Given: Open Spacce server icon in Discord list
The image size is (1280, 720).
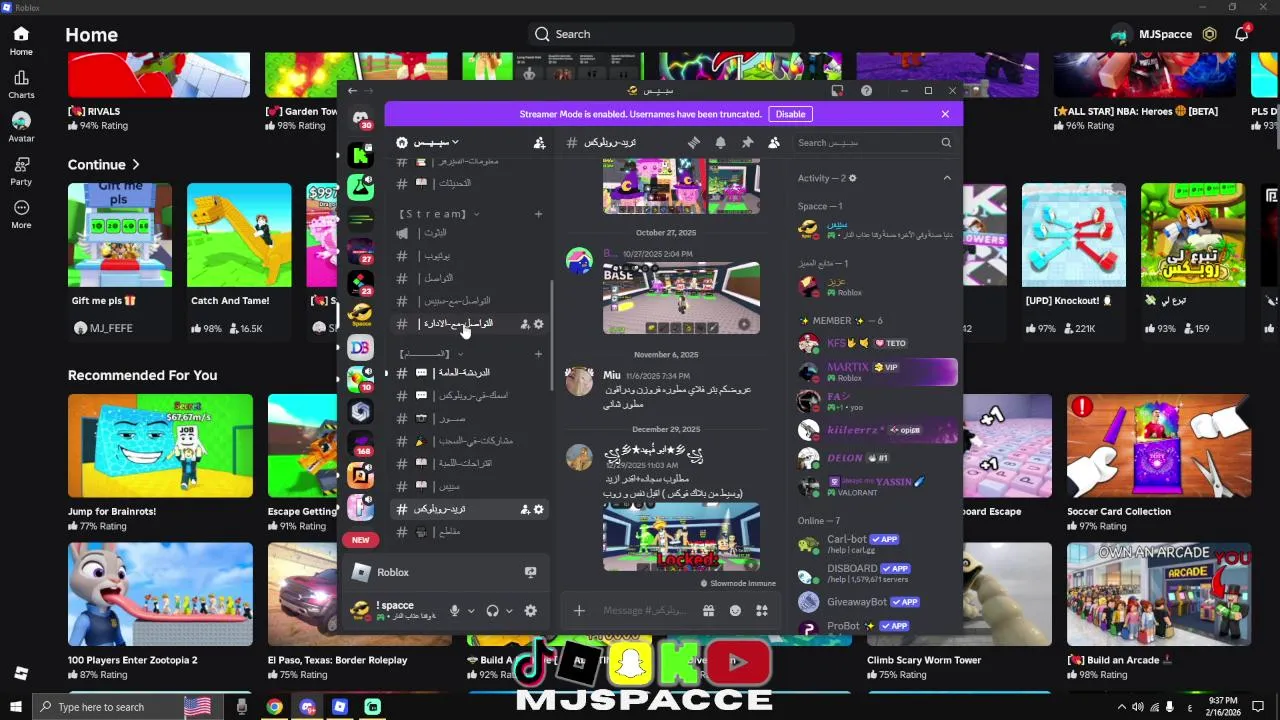Looking at the screenshot, I should [x=360, y=315].
